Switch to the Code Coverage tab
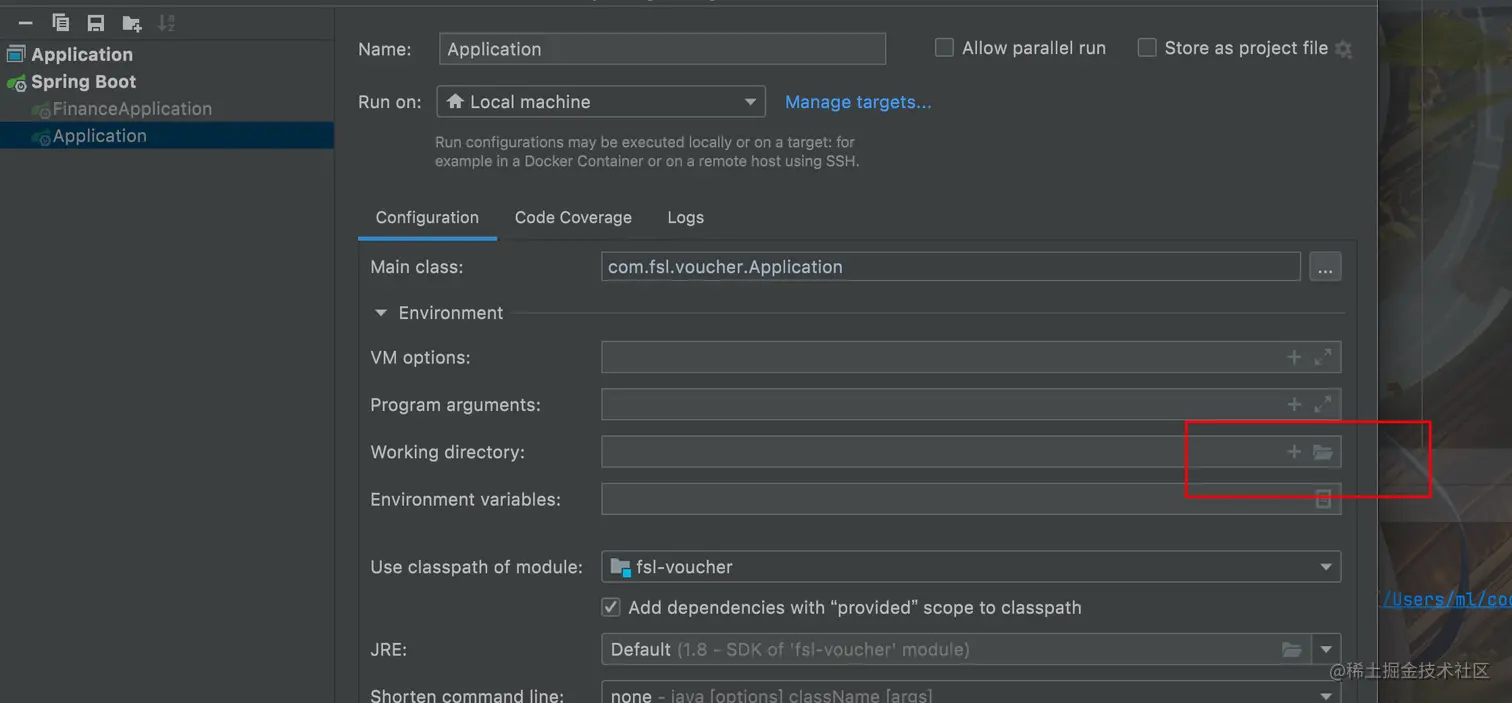 573,217
